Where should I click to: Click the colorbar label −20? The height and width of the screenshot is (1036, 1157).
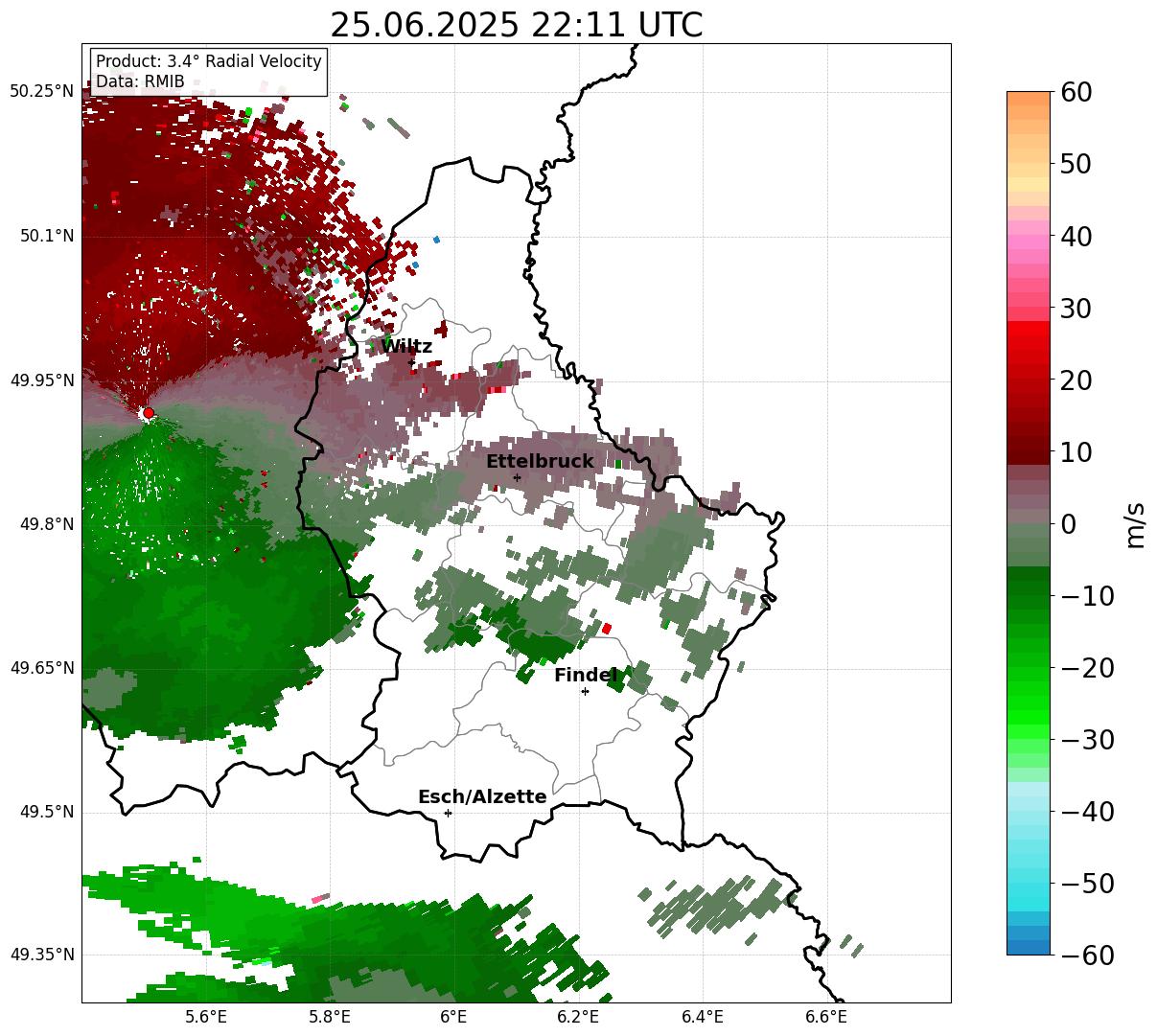tap(1088, 668)
